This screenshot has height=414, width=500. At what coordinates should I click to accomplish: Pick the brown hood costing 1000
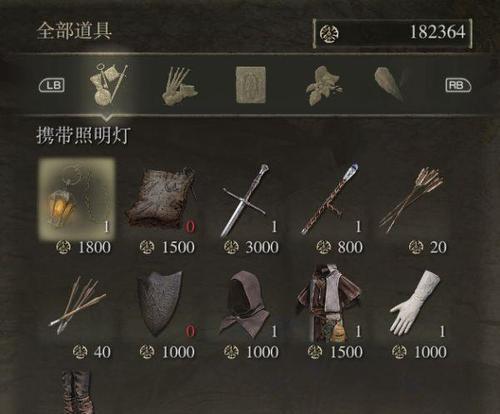245,304
